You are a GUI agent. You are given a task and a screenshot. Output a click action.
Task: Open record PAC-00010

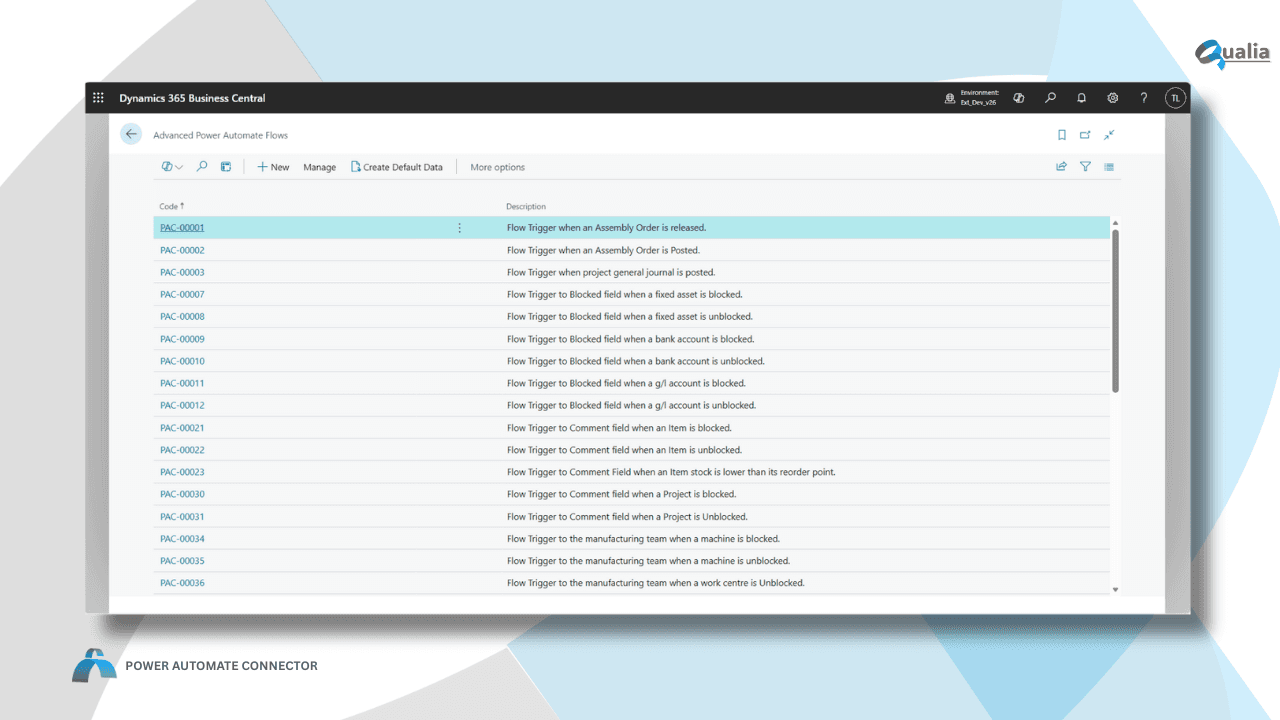pyautogui.click(x=182, y=361)
